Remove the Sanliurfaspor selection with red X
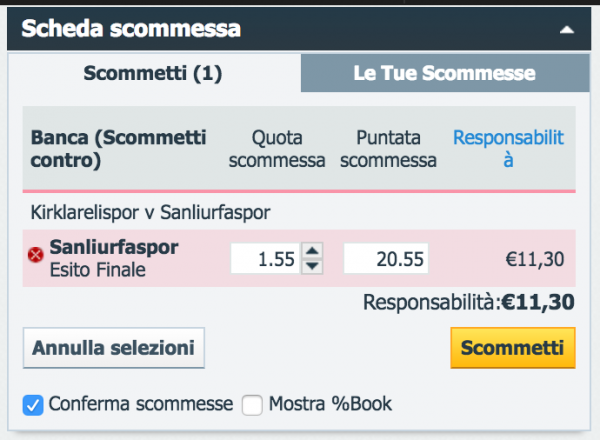The image size is (600, 440). pyautogui.click(x=36, y=254)
